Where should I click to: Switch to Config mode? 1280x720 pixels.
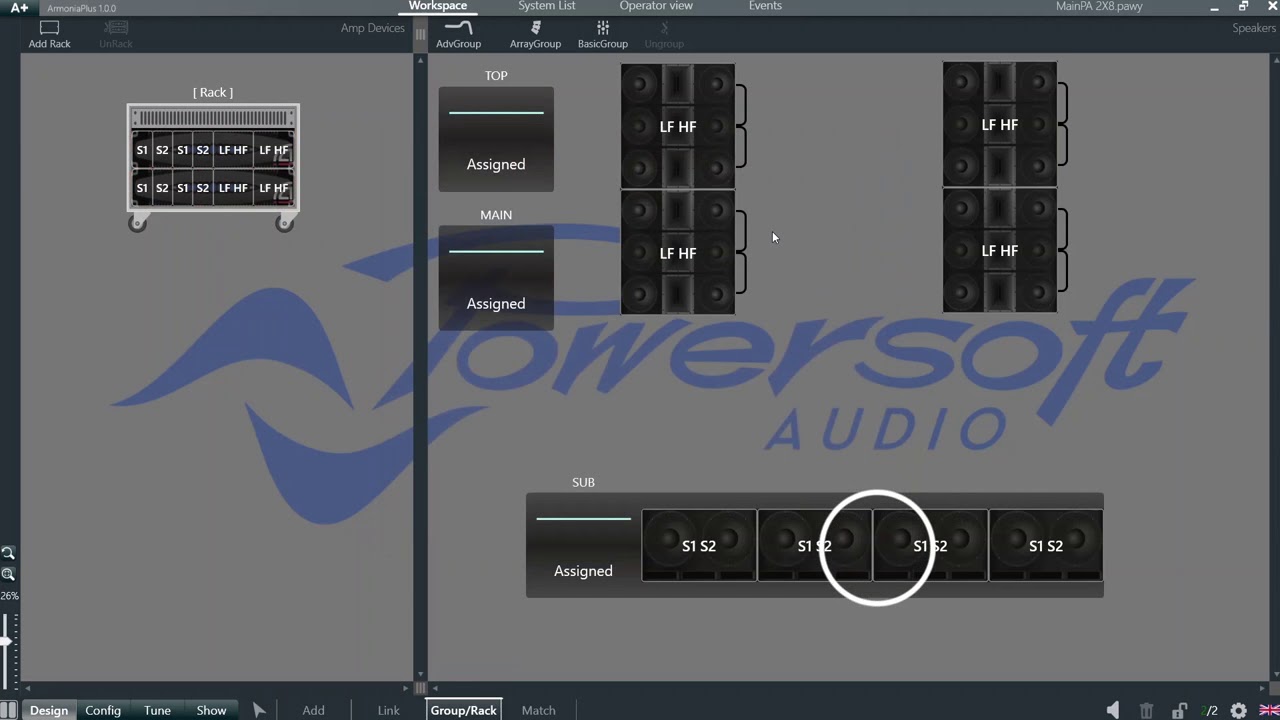tap(103, 710)
